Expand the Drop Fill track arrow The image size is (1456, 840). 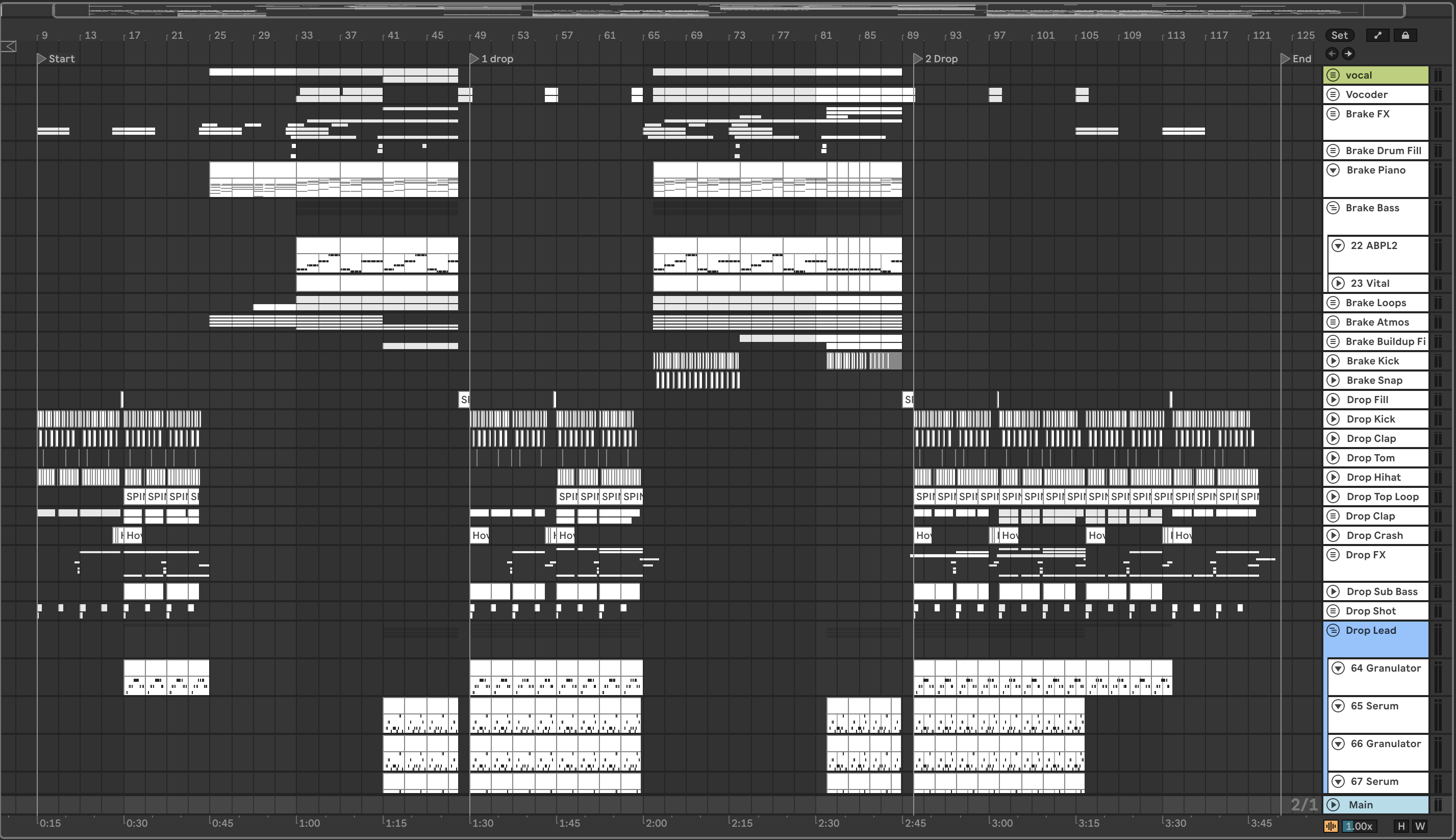click(1333, 400)
